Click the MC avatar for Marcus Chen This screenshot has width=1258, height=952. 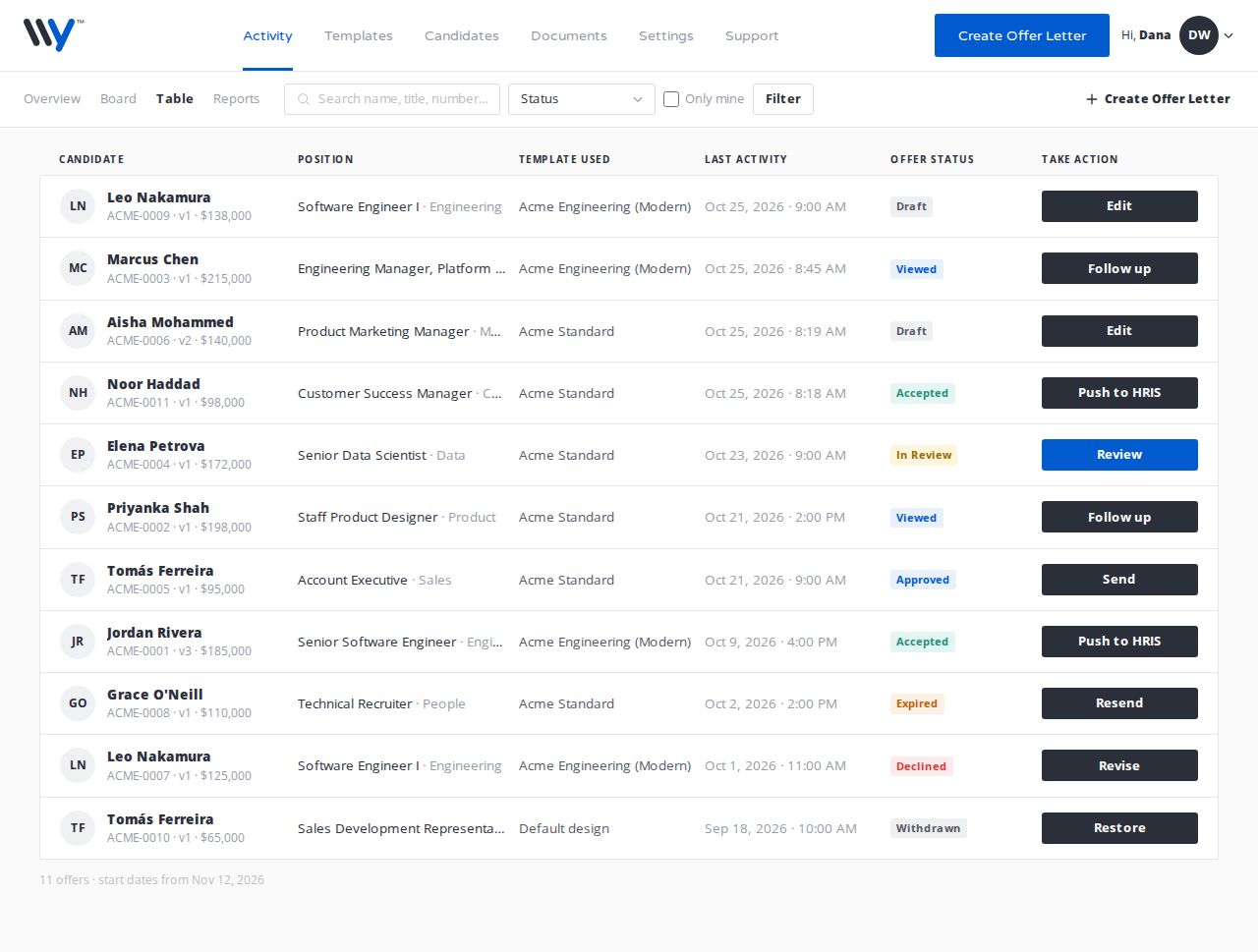point(78,268)
